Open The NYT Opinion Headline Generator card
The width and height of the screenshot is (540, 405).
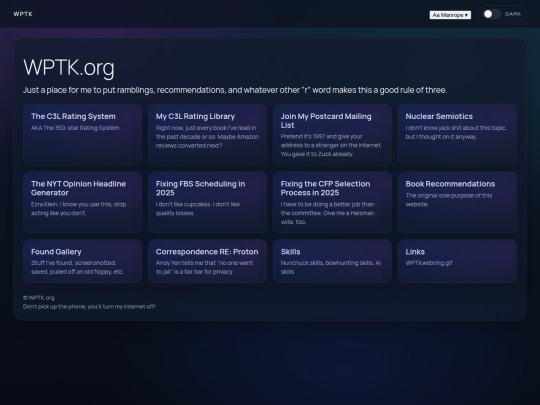tap(83, 202)
